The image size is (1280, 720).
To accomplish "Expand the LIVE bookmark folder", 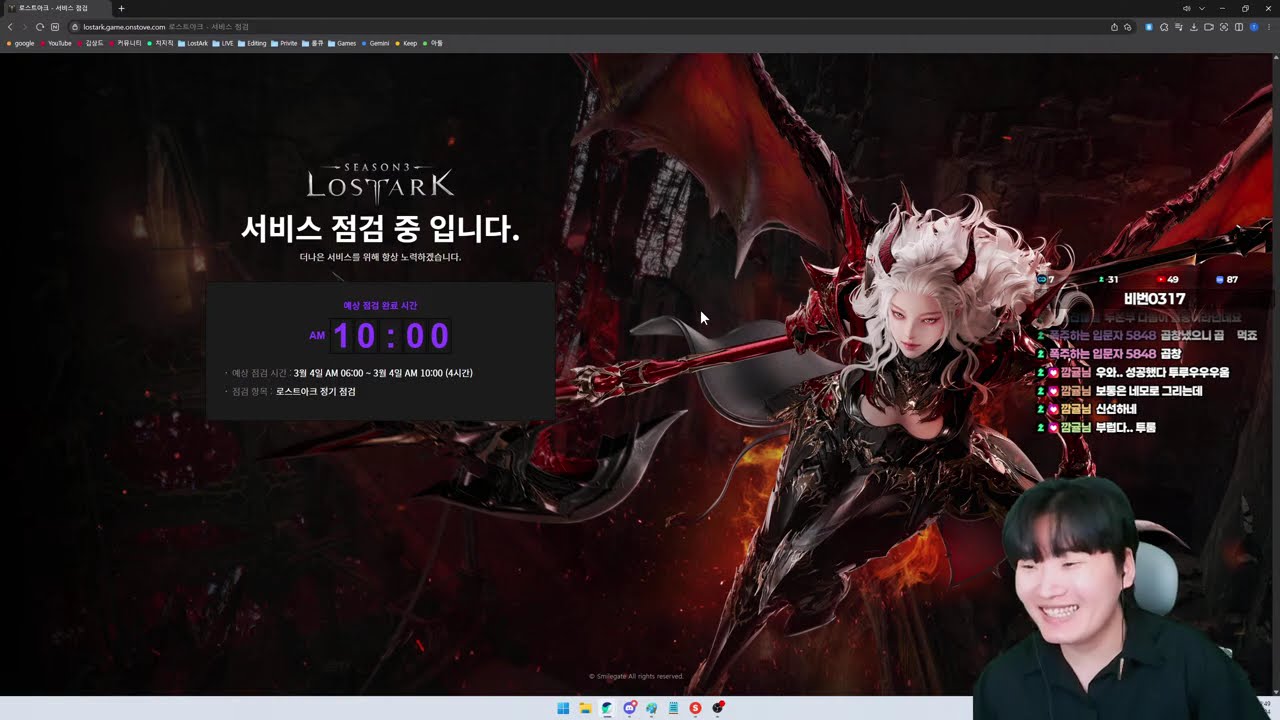I will pyautogui.click(x=223, y=43).
